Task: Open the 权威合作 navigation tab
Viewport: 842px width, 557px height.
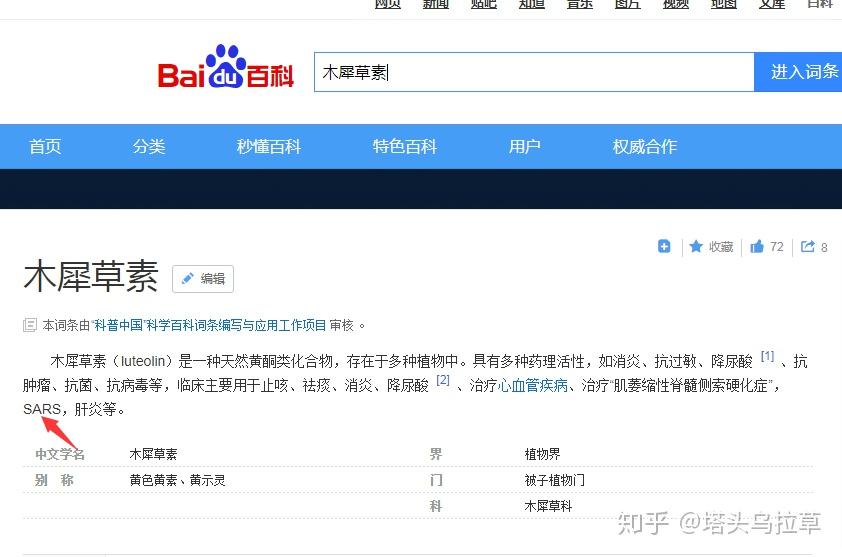Action: pyautogui.click(x=645, y=147)
